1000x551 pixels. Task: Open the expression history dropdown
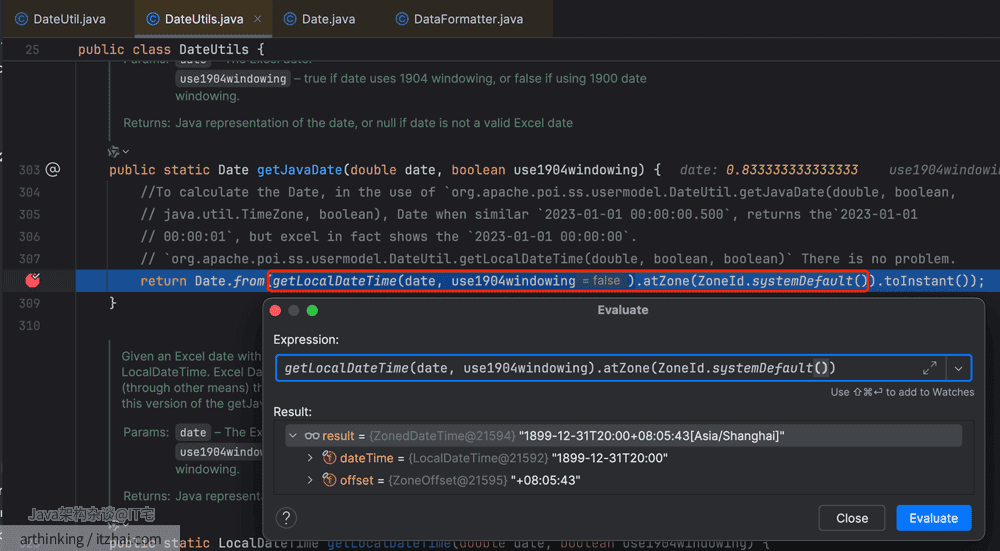(958, 368)
